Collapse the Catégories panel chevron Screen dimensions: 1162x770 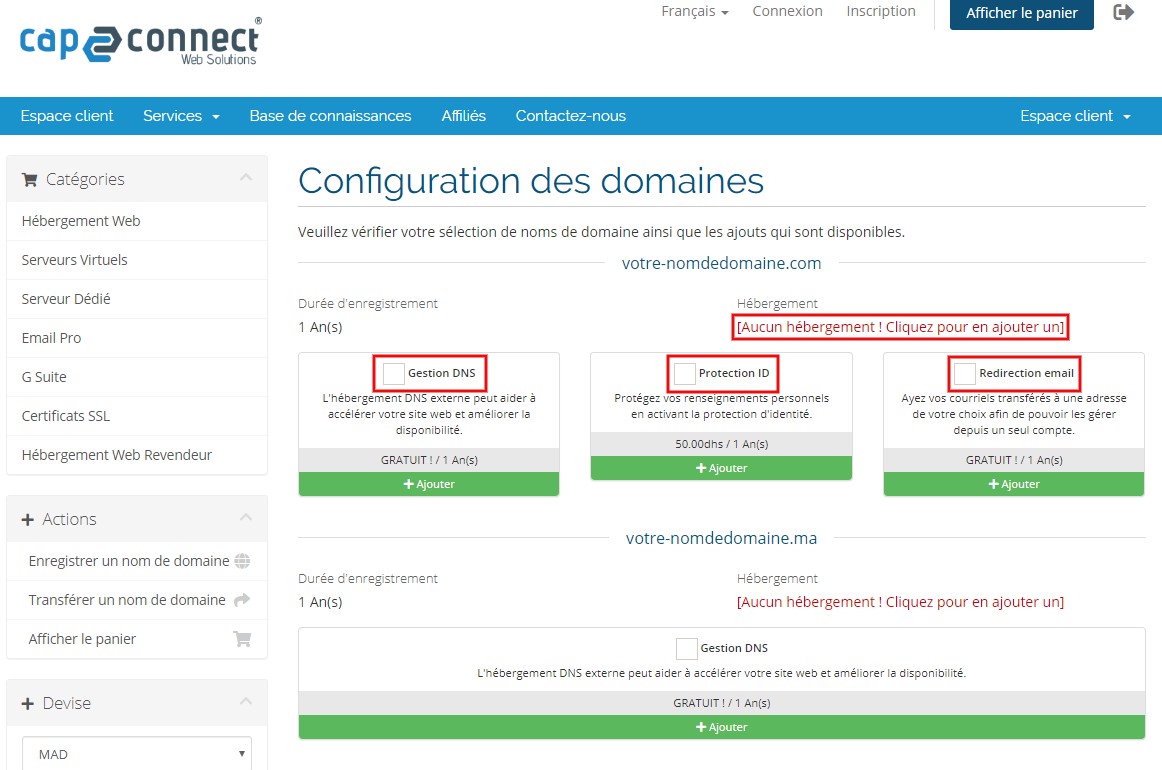pyautogui.click(x=246, y=178)
